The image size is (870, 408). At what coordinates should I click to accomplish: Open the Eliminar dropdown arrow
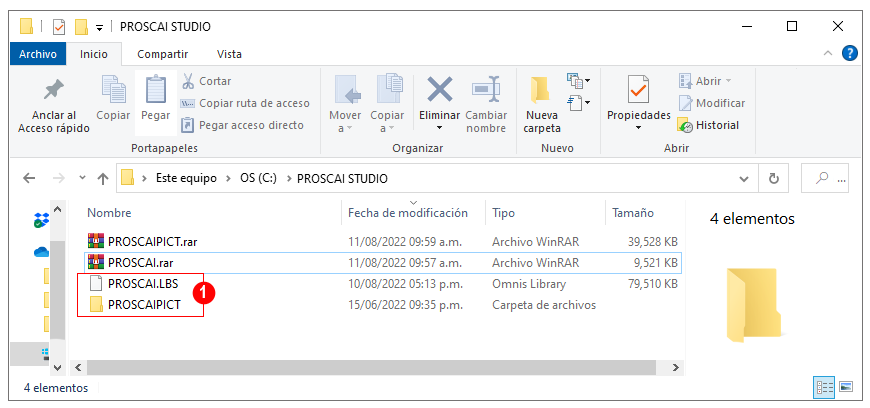point(439,128)
